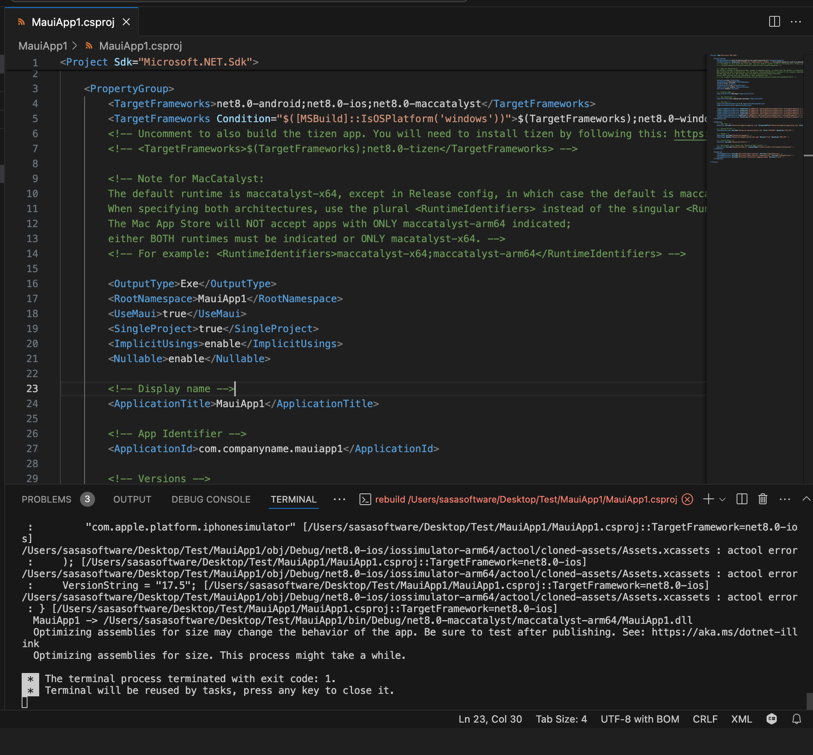Show additional panel views ellipsis
The width and height of the screenshot is (813, 755).
pyautogui.click(x=339, y=499)
